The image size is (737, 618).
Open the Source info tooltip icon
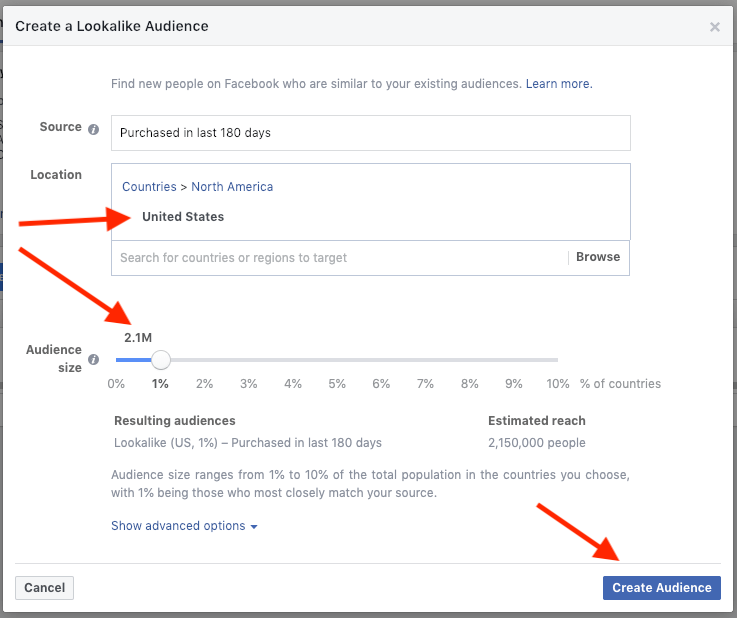pos(94,129)
